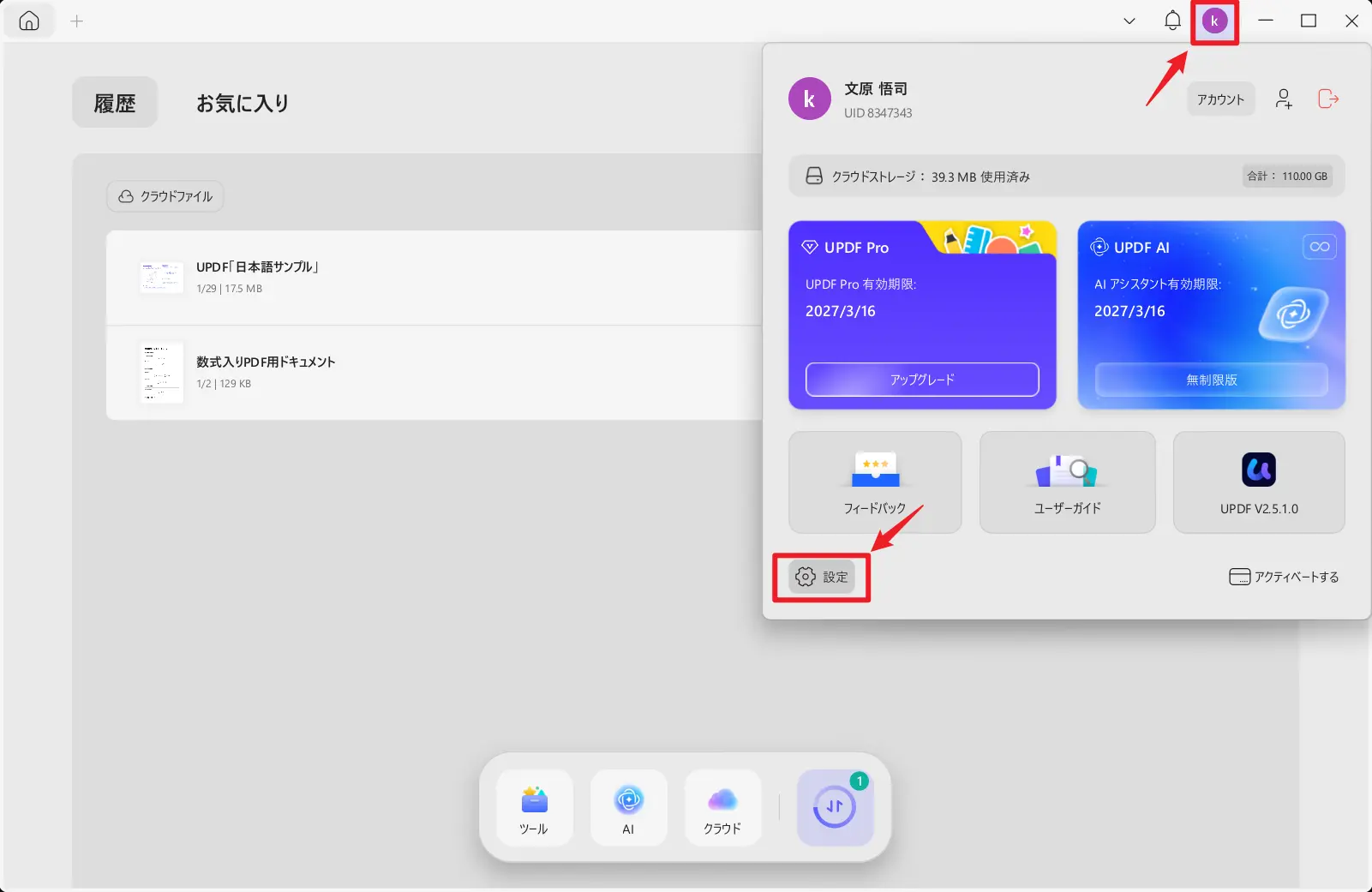The height and width of the screenshot is (892, 1372).
Task: Click the UPDF V2.5.1.0 version tile
Action: 1259,482
